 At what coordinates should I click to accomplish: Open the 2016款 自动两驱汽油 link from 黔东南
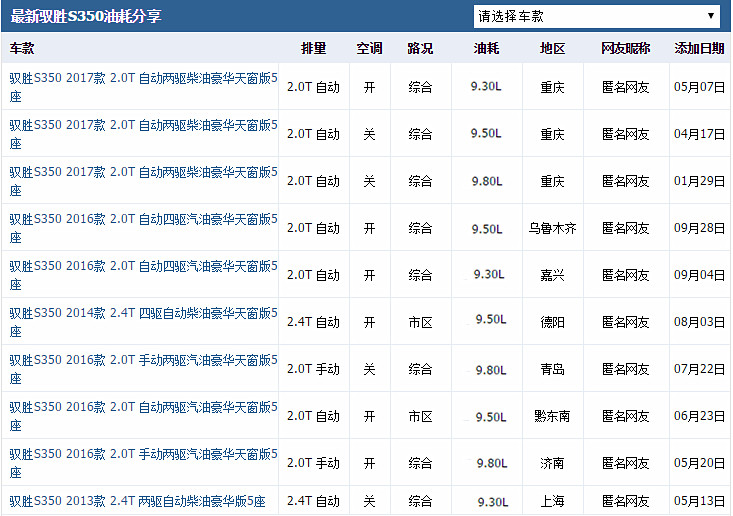144,416
